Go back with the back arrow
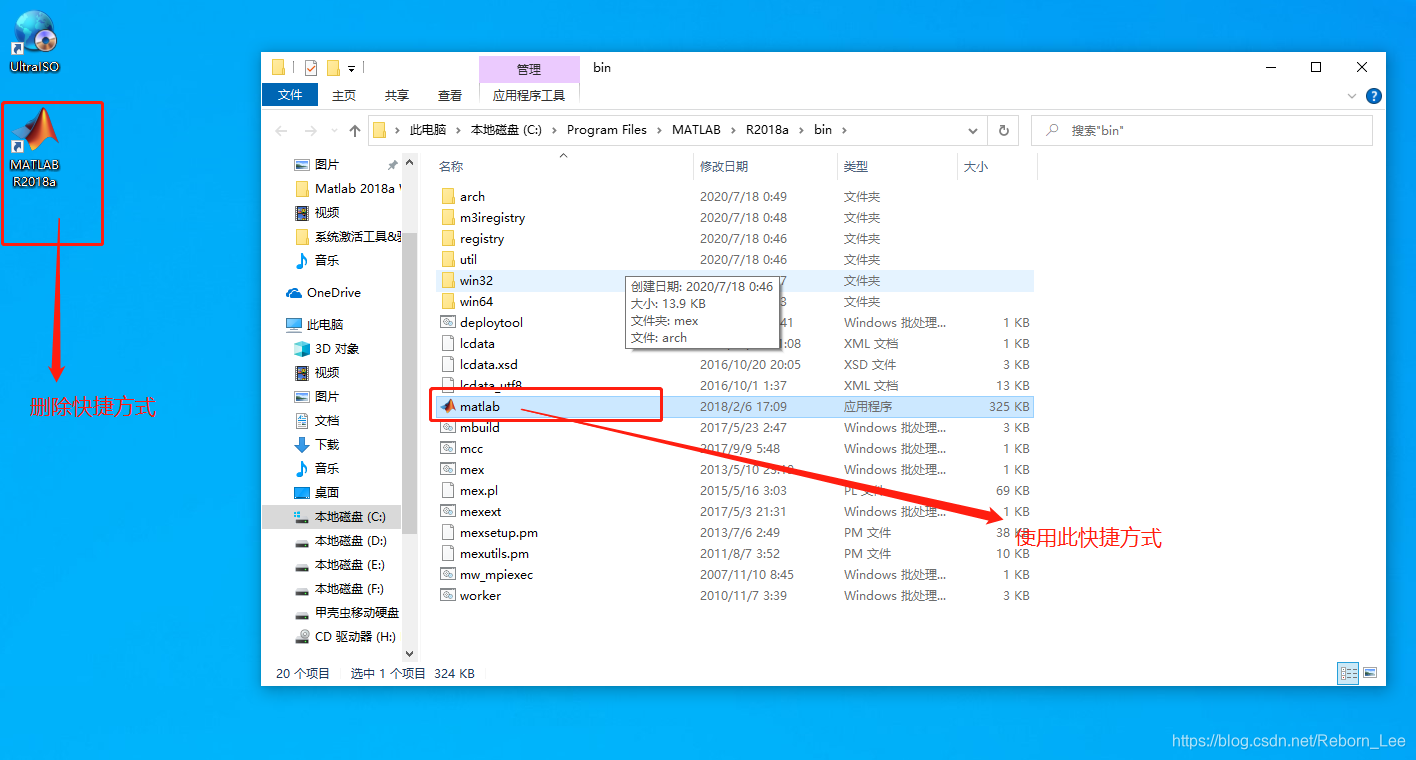1416x760 pixels. (281, 131)
